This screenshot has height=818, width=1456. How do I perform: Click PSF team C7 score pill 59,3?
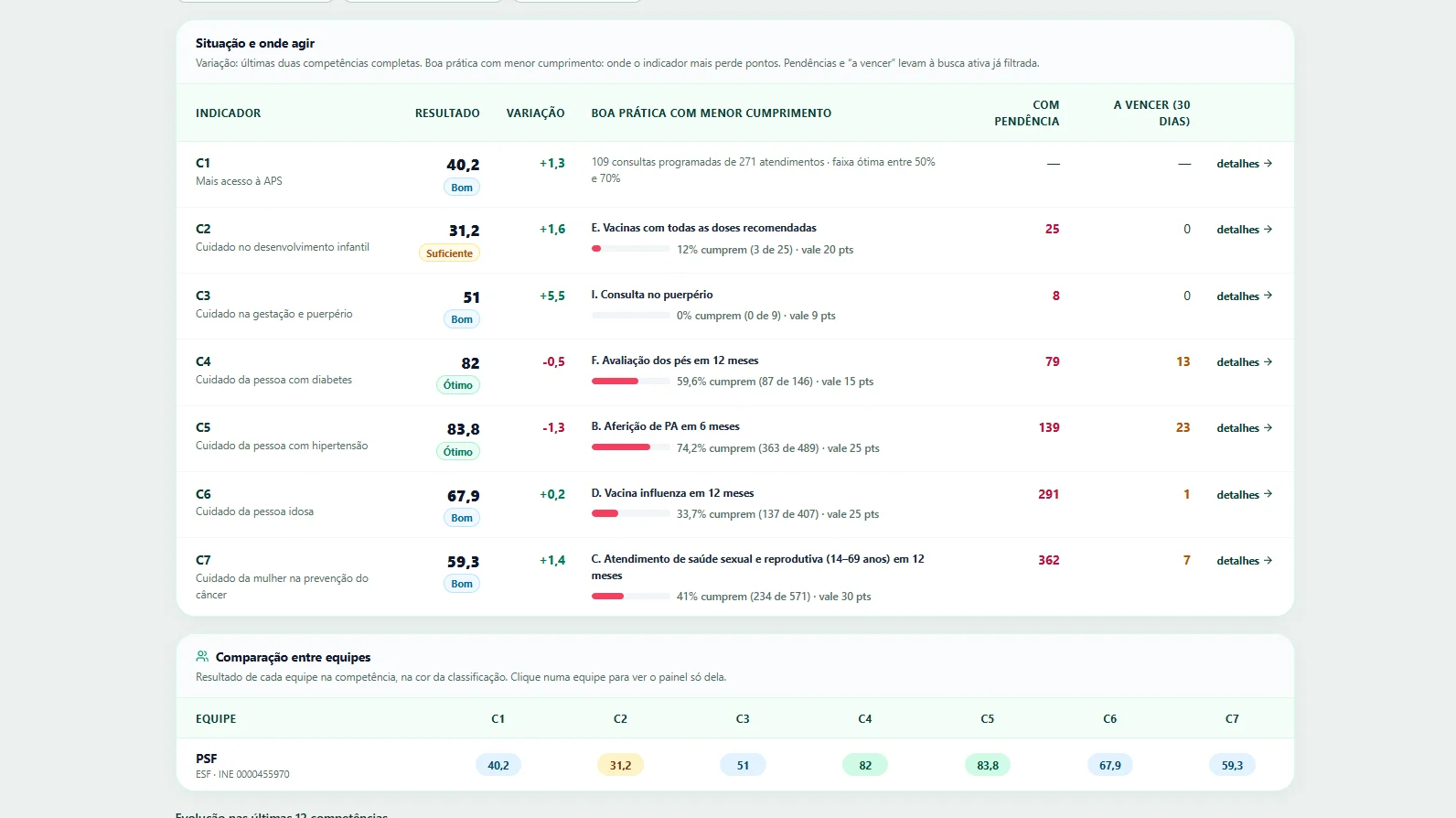coord(1232,765)
